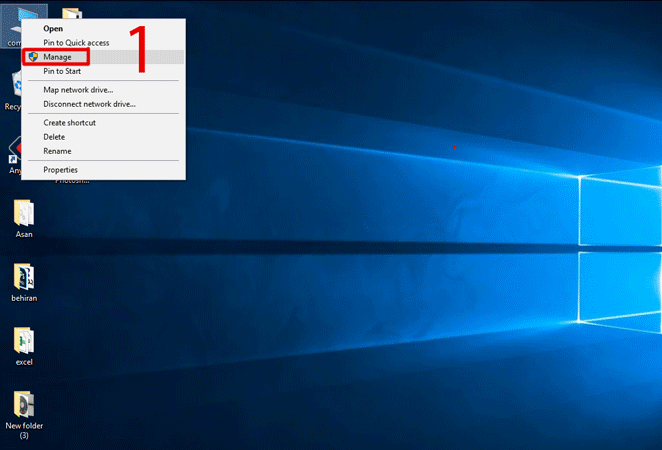The image size is (662, 450).
Task: Click the shield icon beside Manage
Action: [x=34, y=57]
